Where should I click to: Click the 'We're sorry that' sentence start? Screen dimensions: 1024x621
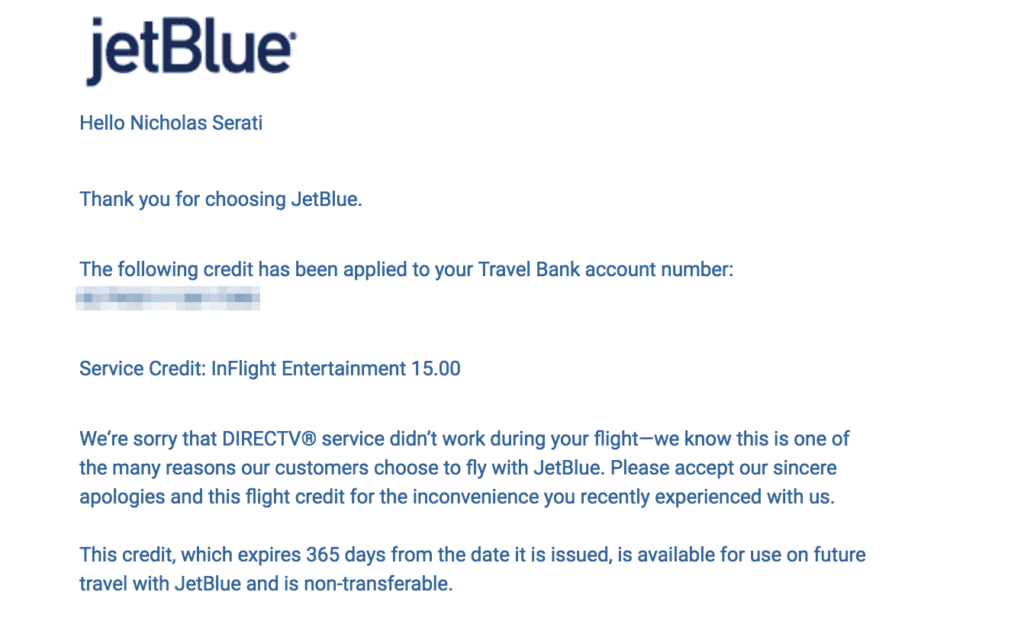pyautogui.click(x=148, y=439)
